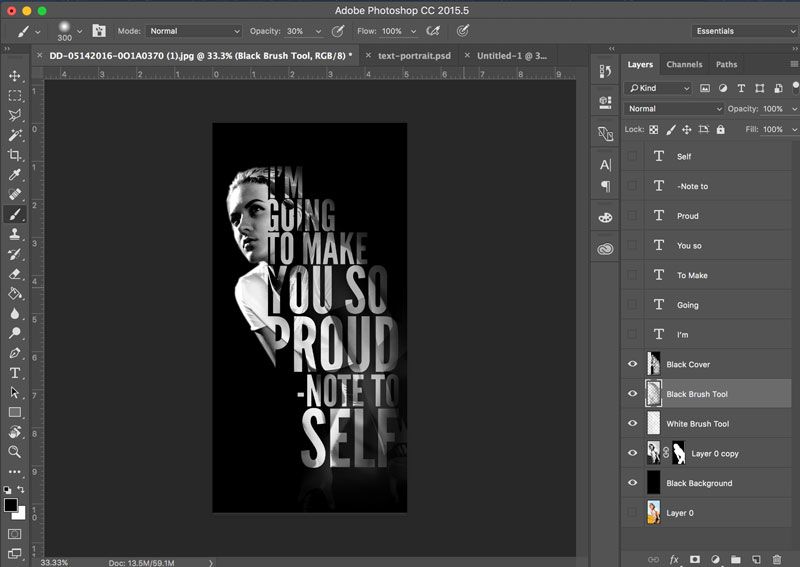The height and width of the screenshot is (567, 800).
Task: Show the White Brush Tool layer
Action: point(632,424)
